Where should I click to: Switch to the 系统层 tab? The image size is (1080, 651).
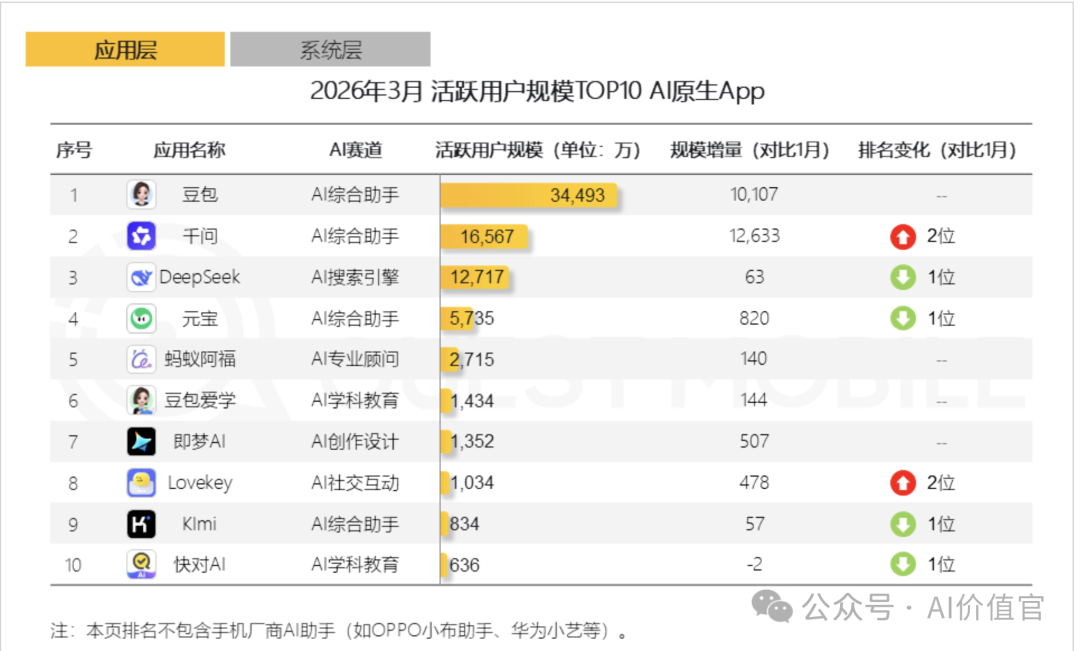tap(330, 50)
